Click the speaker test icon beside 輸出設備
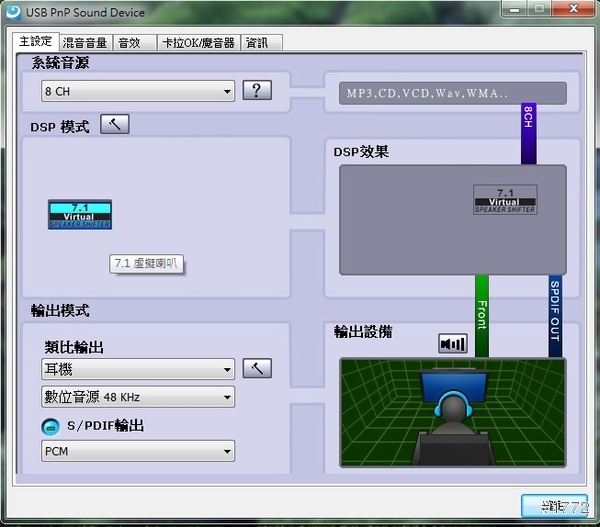The image size is (600, 527). point(452,344)
